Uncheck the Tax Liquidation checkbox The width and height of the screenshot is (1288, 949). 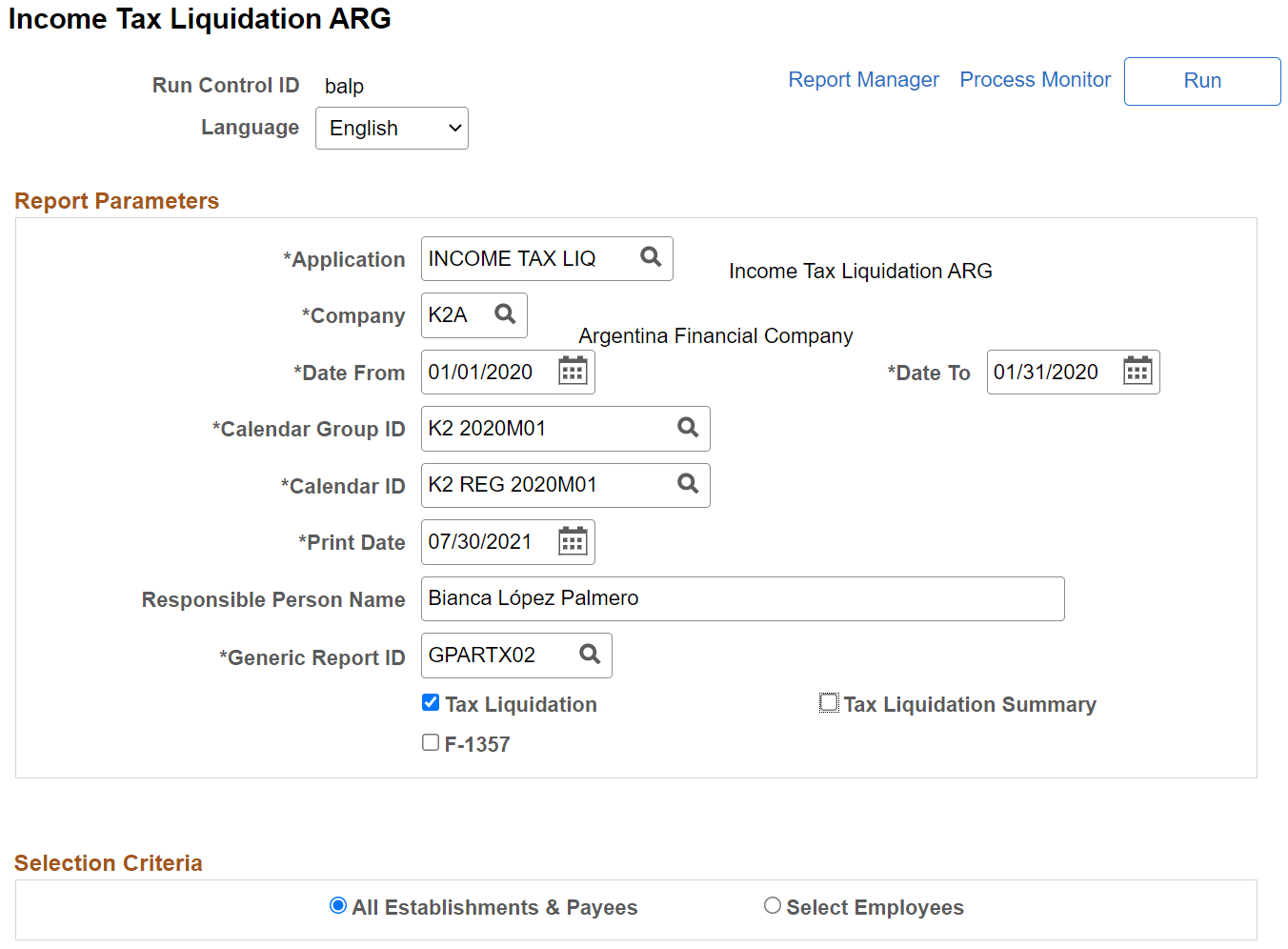point(431,702)
